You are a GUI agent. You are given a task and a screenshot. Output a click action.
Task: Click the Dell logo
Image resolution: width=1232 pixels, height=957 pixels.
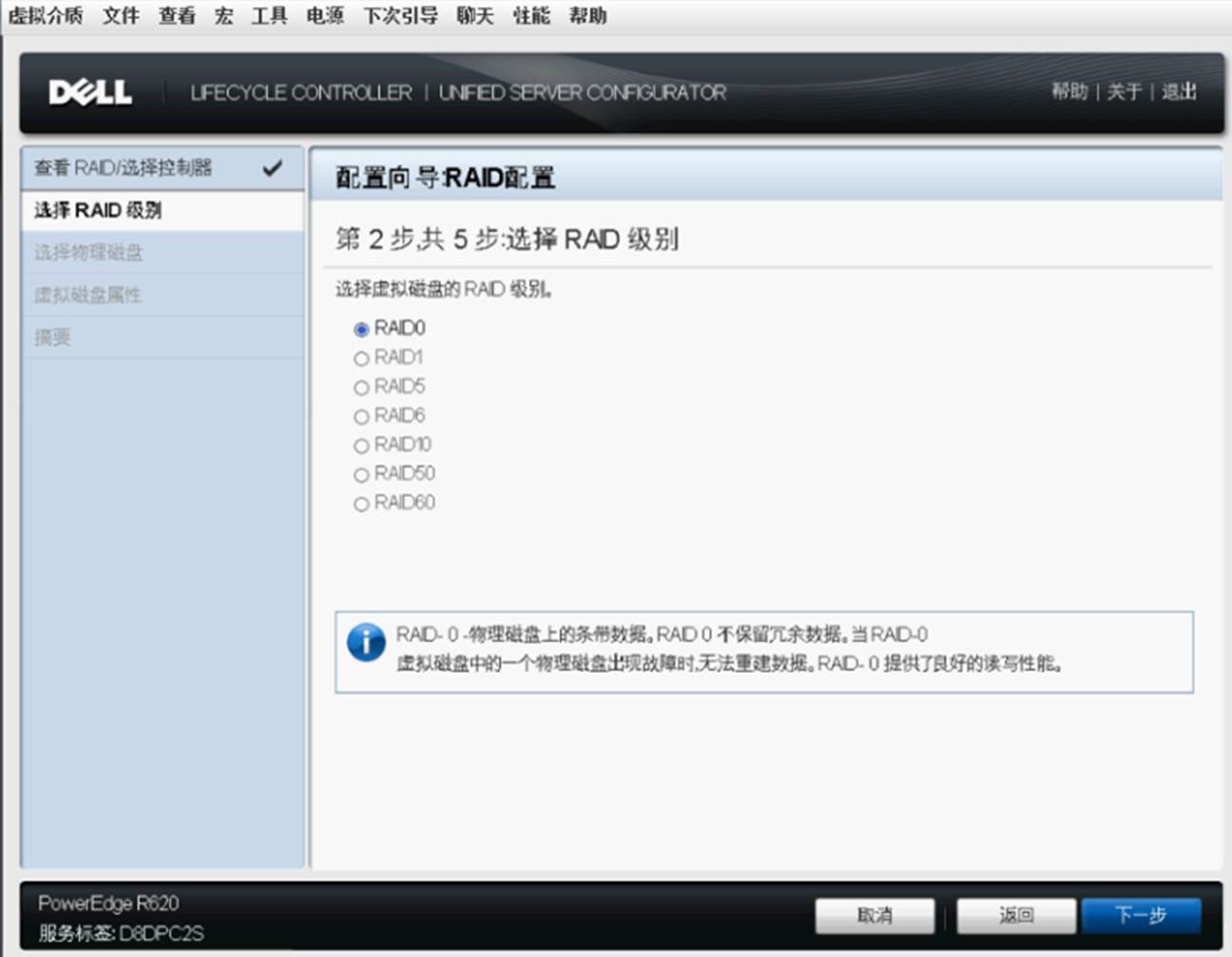tap(90, 92)
